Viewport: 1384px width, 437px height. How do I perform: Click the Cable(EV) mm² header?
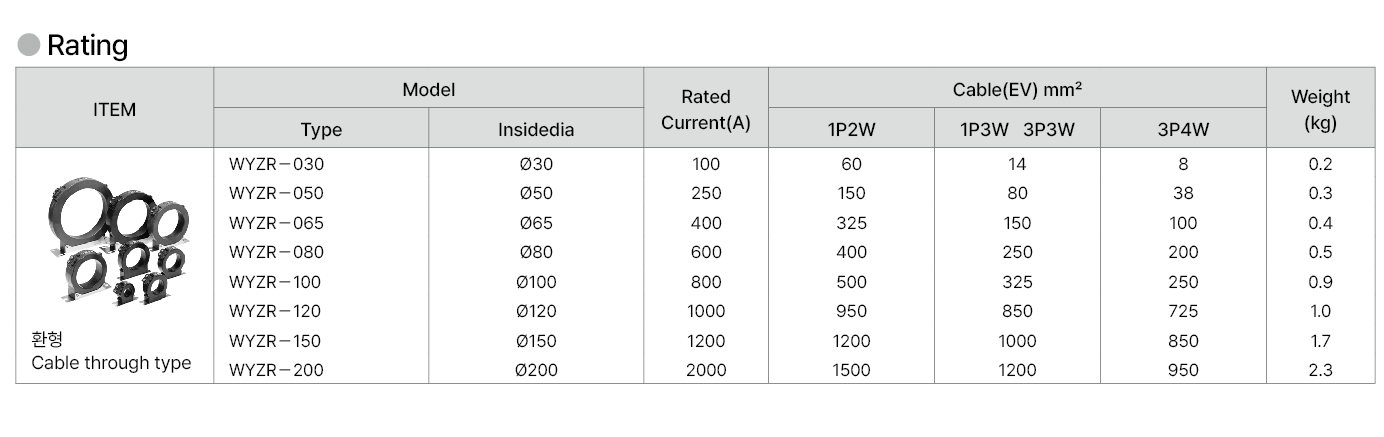pyautogui.click(x=1017, y=89)
